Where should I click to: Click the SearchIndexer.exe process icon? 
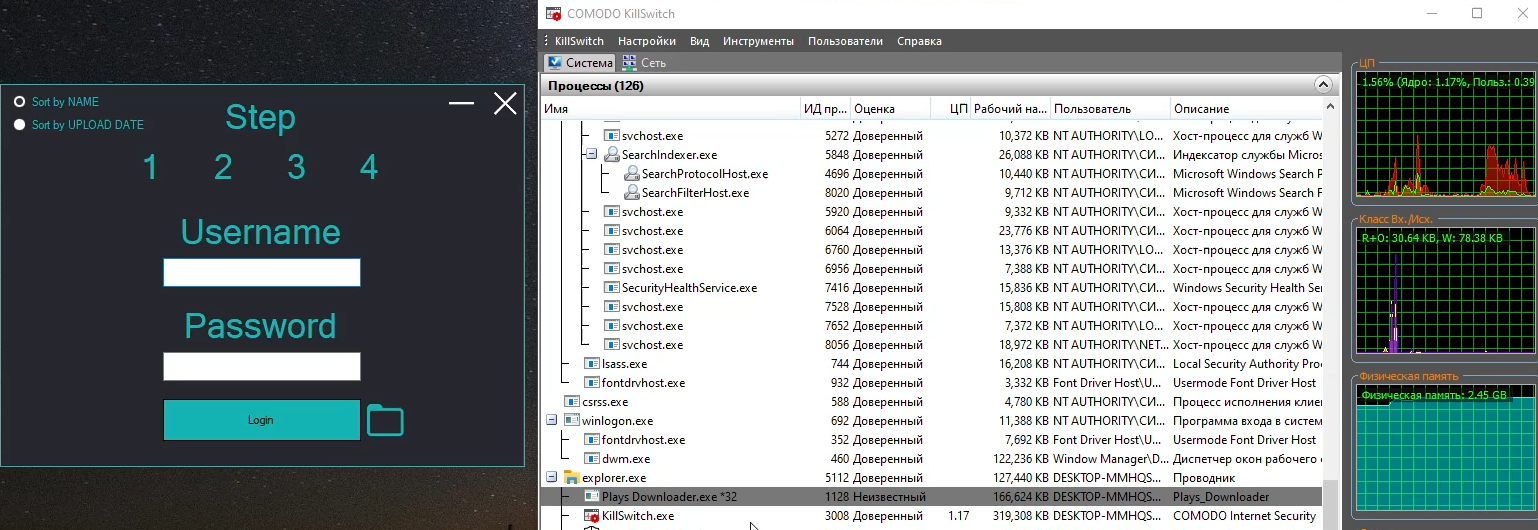pyautogui.click(x=612, y=155)
